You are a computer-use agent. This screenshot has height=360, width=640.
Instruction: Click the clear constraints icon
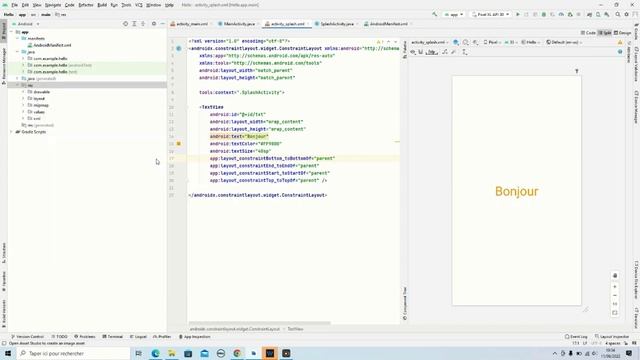[445, 52]
